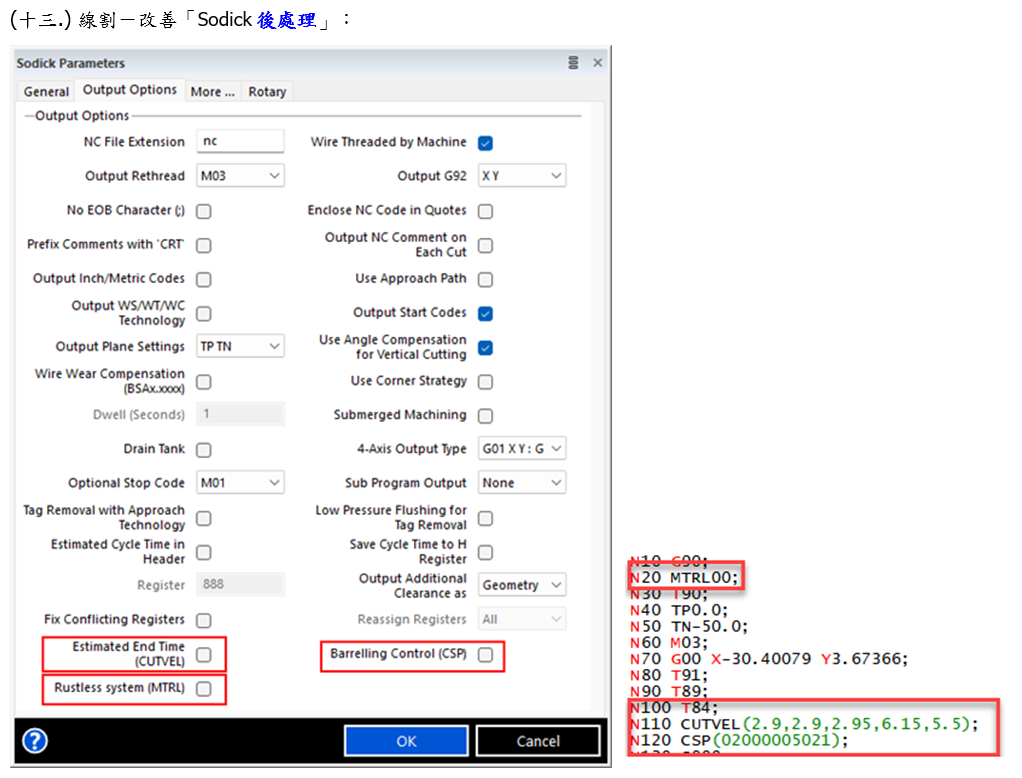Switch to the General tab
The height and width of the screenshot is (778, 1022).
pos(46,91)
